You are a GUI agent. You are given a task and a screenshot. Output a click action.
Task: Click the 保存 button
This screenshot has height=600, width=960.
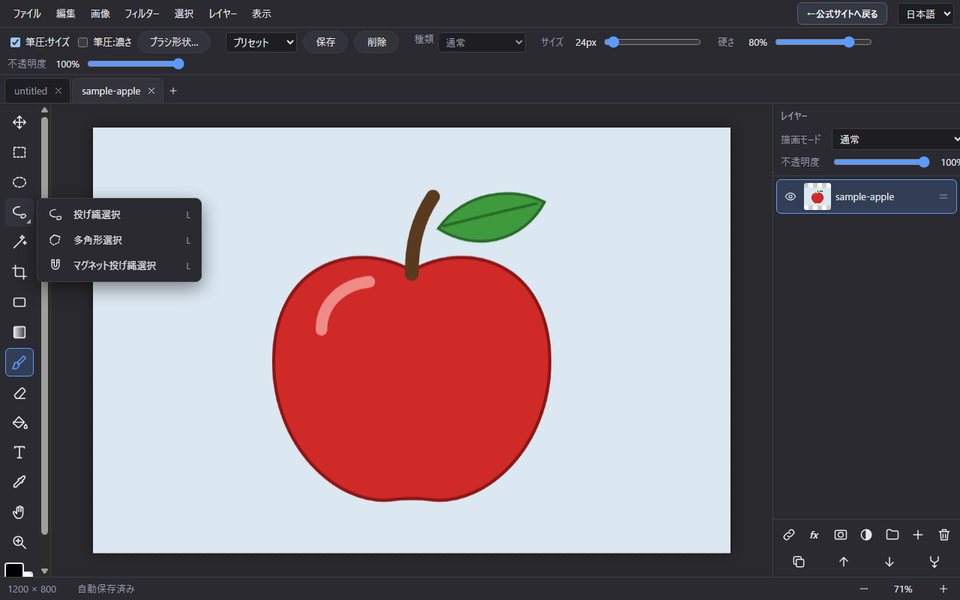[x=326, y=42]
